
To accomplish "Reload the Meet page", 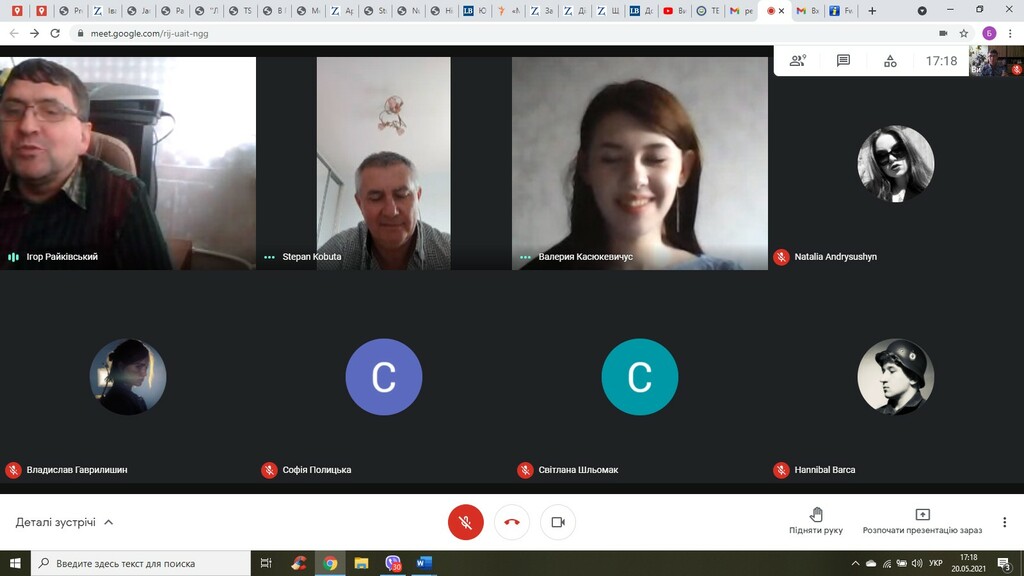I will click(x=56, y=33).
